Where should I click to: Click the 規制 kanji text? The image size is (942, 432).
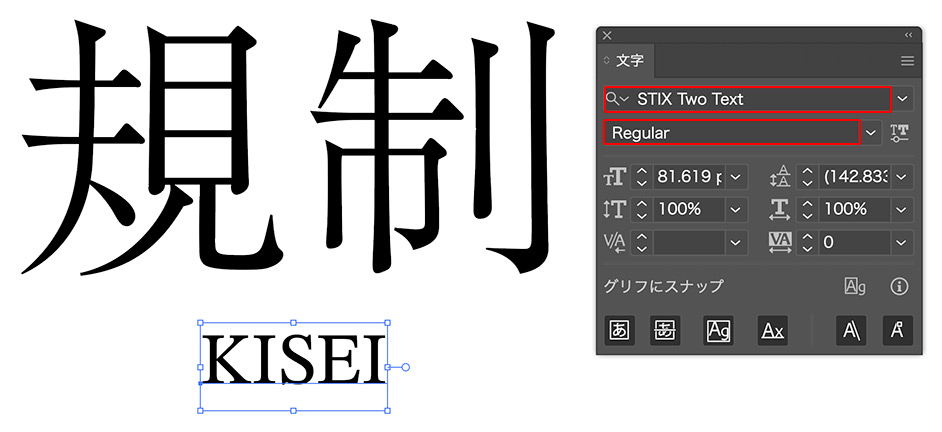[290, 150]
